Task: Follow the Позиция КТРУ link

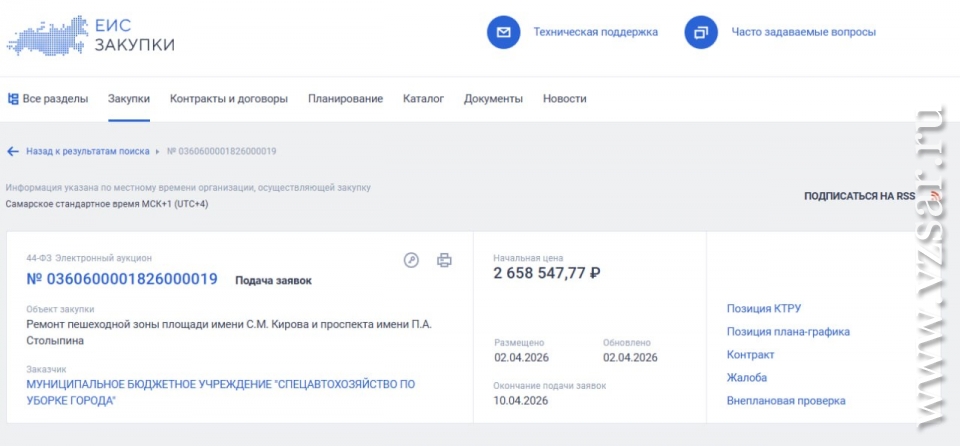Action: 763,308
